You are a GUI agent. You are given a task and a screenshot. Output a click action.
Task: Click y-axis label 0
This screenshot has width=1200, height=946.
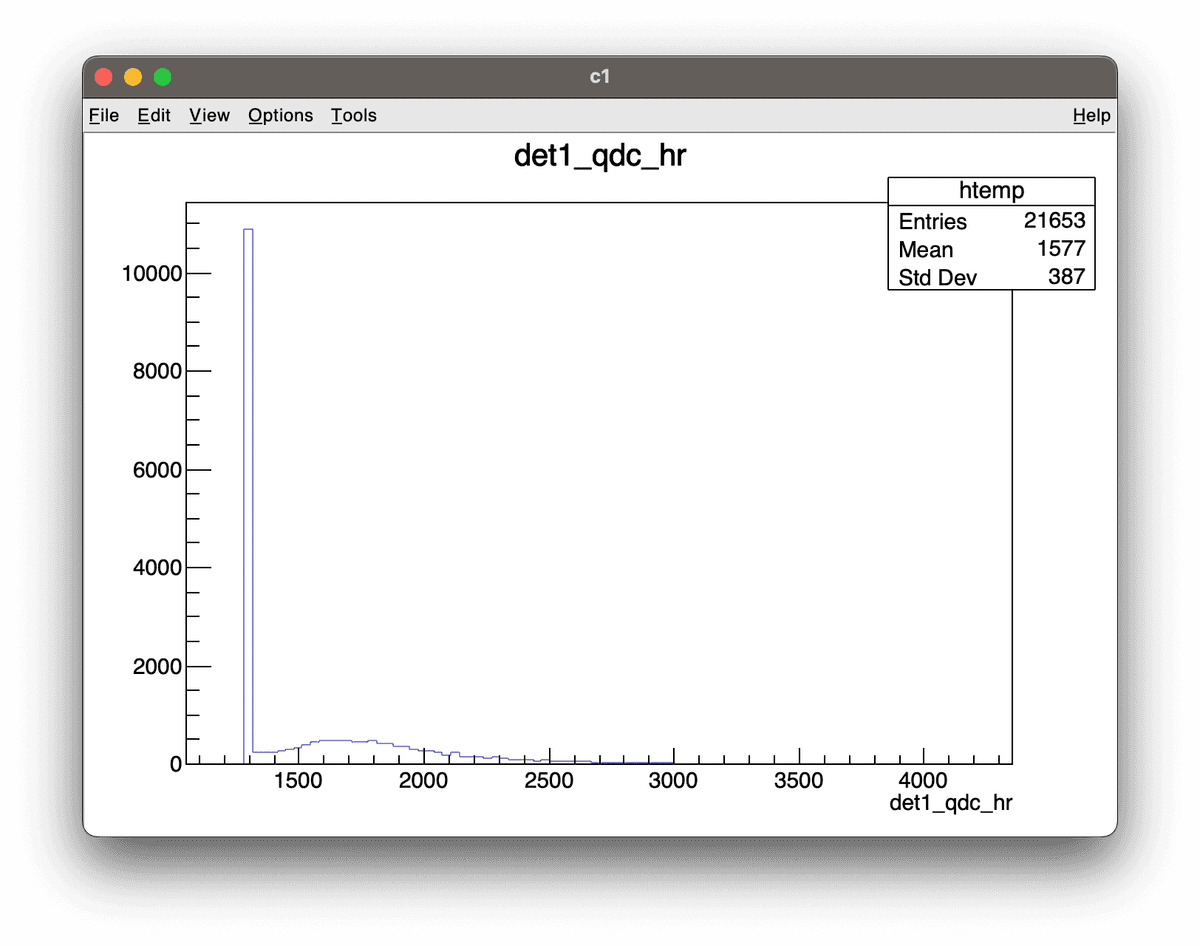pos(176,764)
